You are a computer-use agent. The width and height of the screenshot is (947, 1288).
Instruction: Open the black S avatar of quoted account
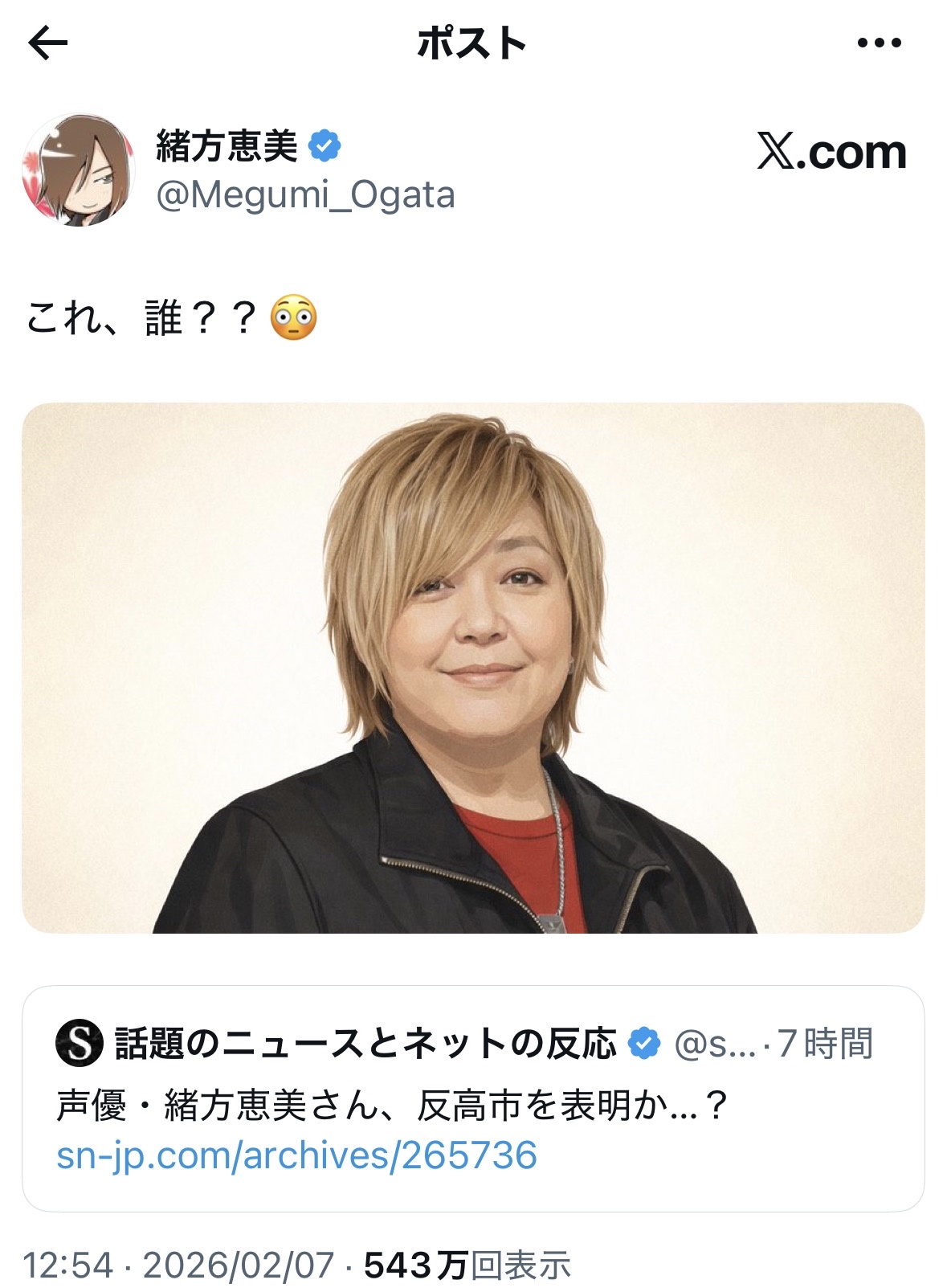(x=80, y=1043)
